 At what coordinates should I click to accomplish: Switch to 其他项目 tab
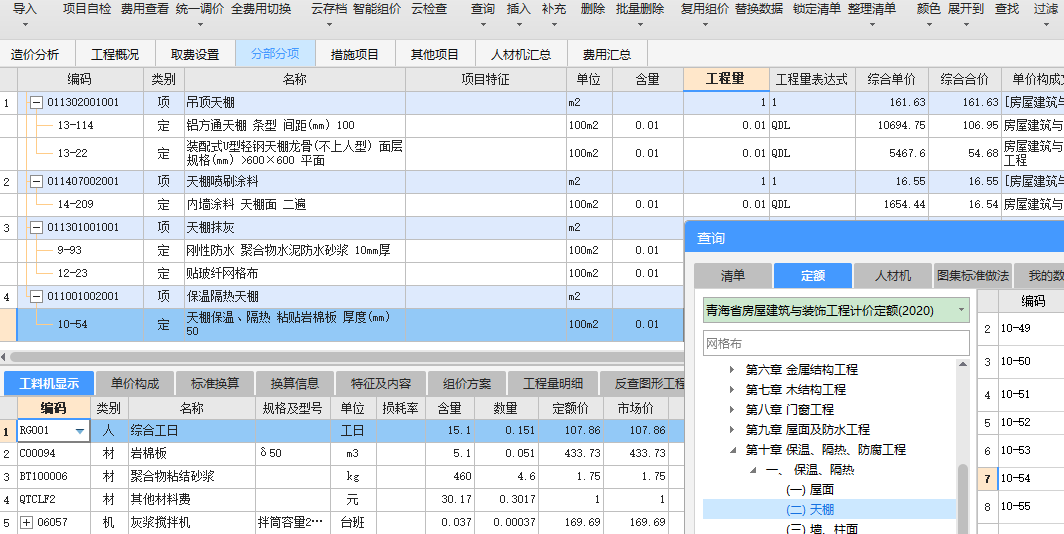click(x=435, y=54)
